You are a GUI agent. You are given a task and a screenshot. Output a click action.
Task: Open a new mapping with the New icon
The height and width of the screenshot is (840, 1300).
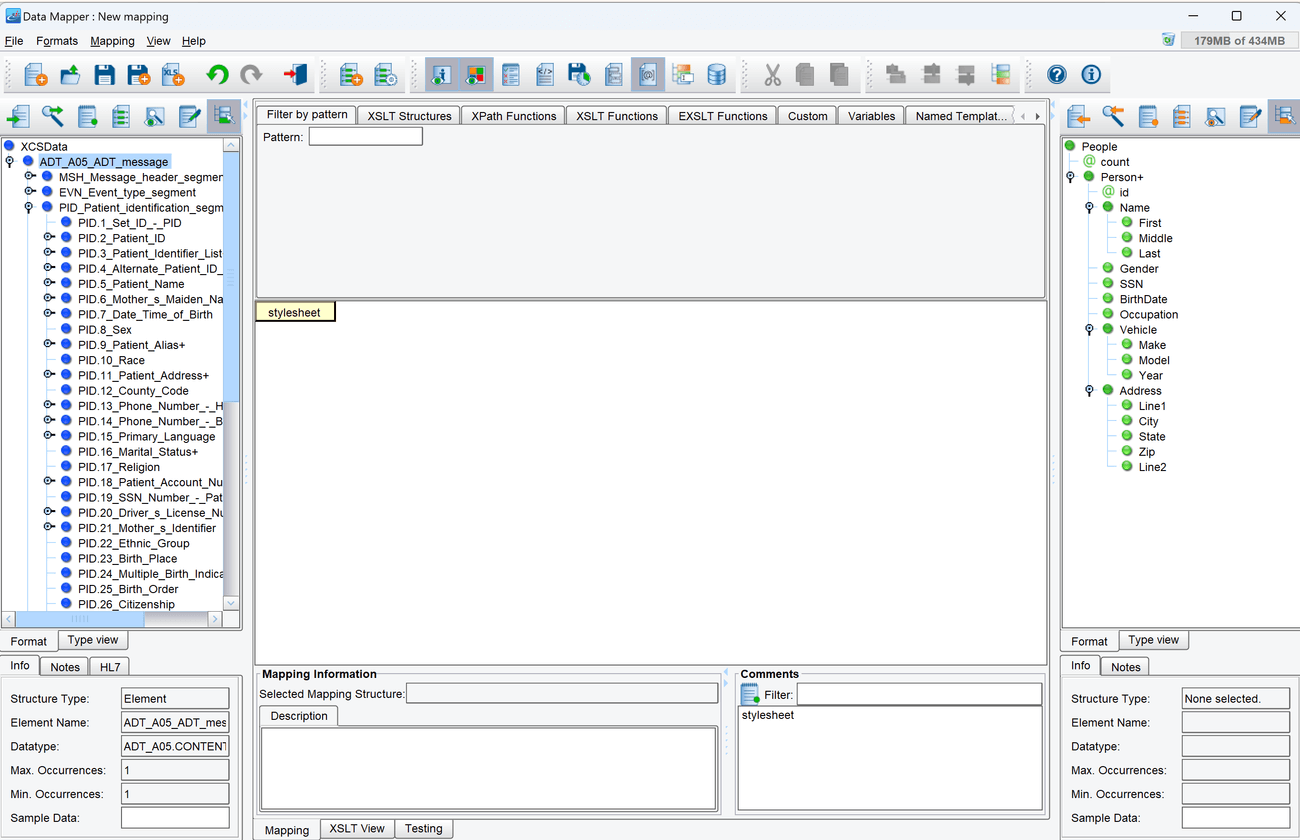35,74
